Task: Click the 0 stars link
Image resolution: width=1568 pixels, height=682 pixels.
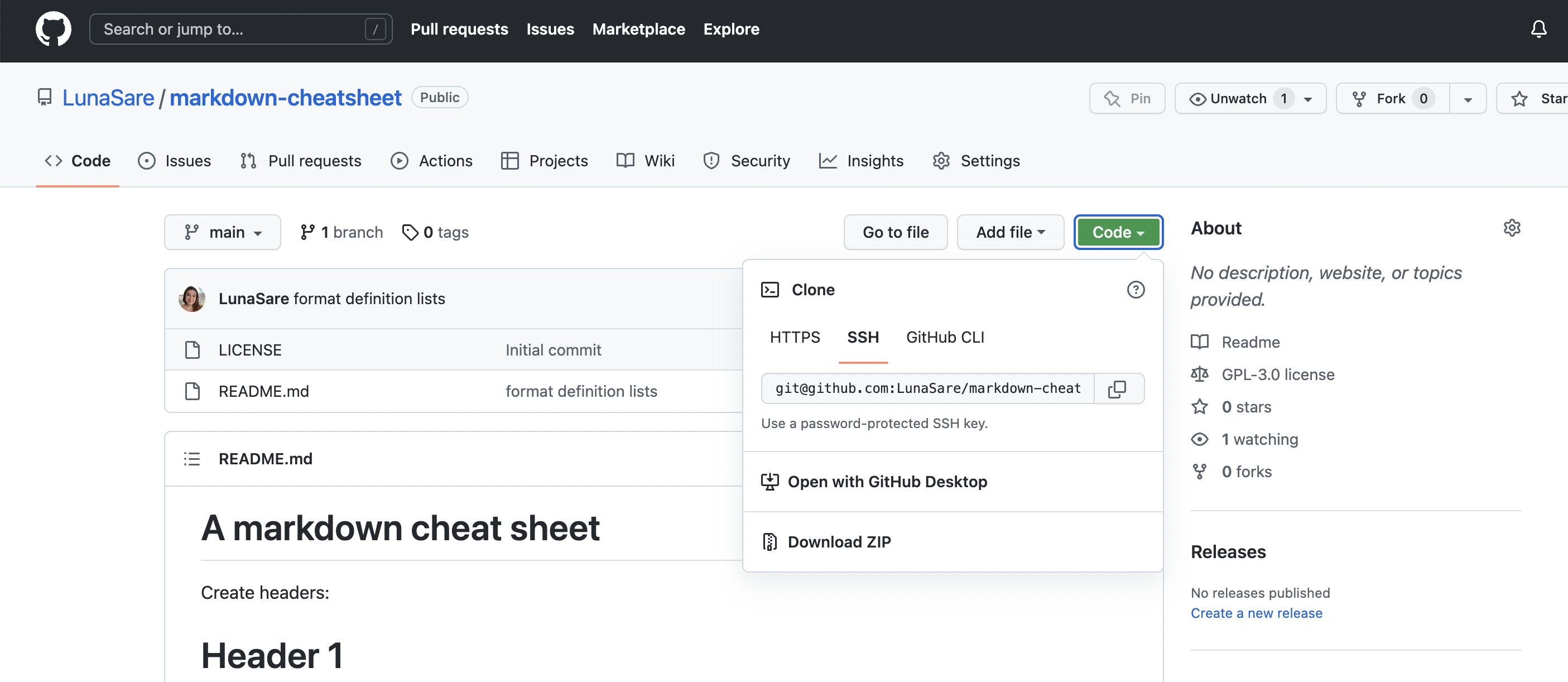Action: [x=1246, y=406]
